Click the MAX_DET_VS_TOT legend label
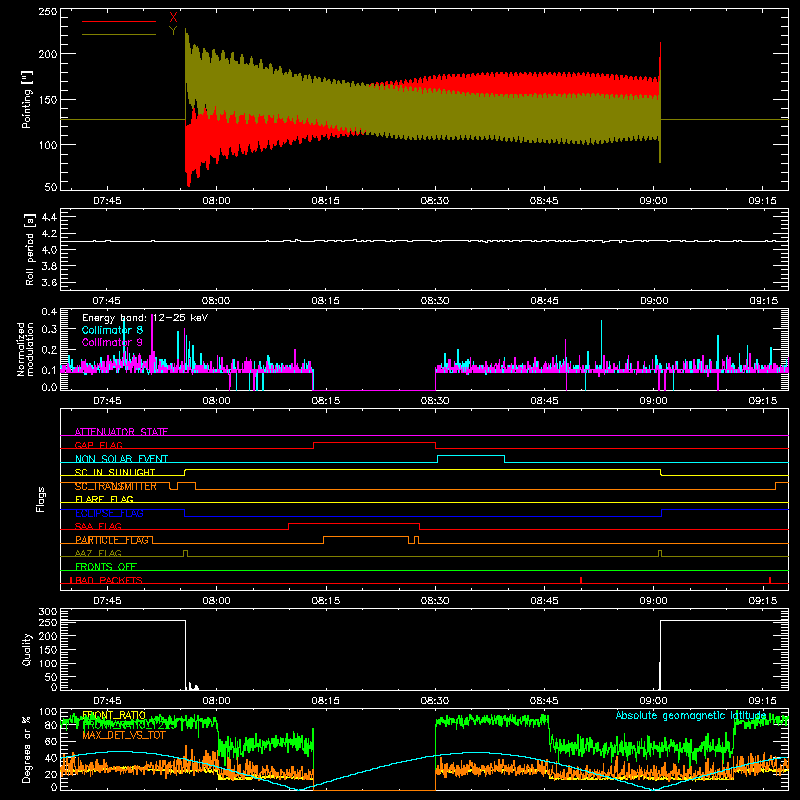The height and width of the screenshot is (800, 800). tap(124, 735)
